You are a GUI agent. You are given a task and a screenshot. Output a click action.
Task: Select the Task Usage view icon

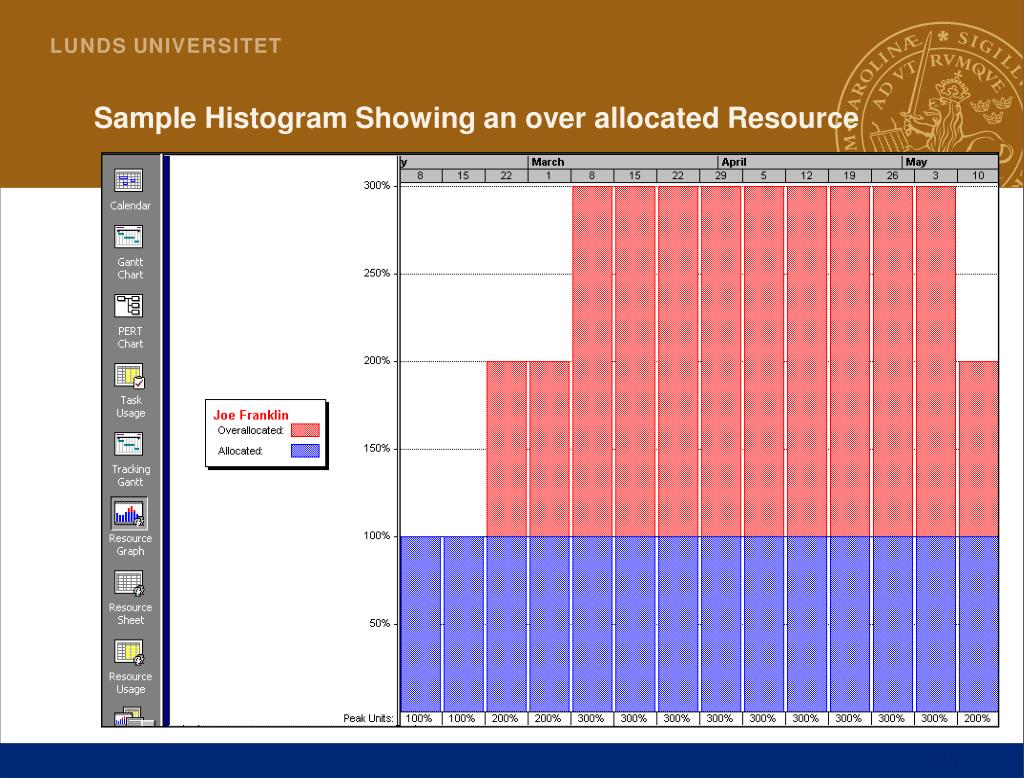tap(129, 375)
